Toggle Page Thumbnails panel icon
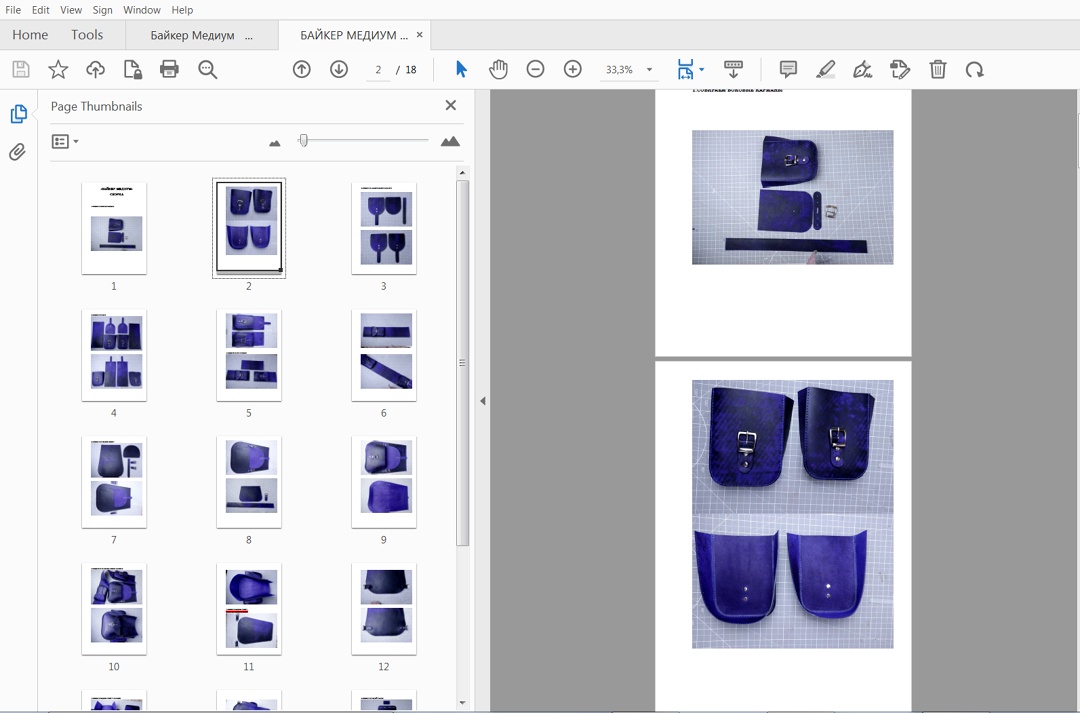Screen dimensions: 1080x713 click(18, 114)
